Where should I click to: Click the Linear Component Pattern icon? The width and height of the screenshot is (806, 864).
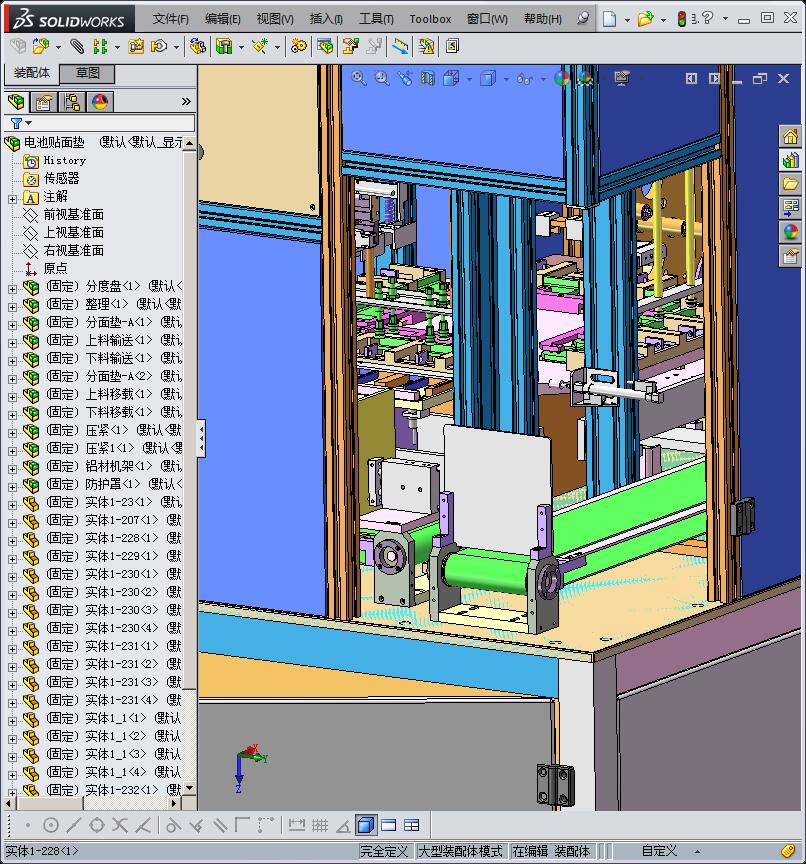[x=100, y=47]
